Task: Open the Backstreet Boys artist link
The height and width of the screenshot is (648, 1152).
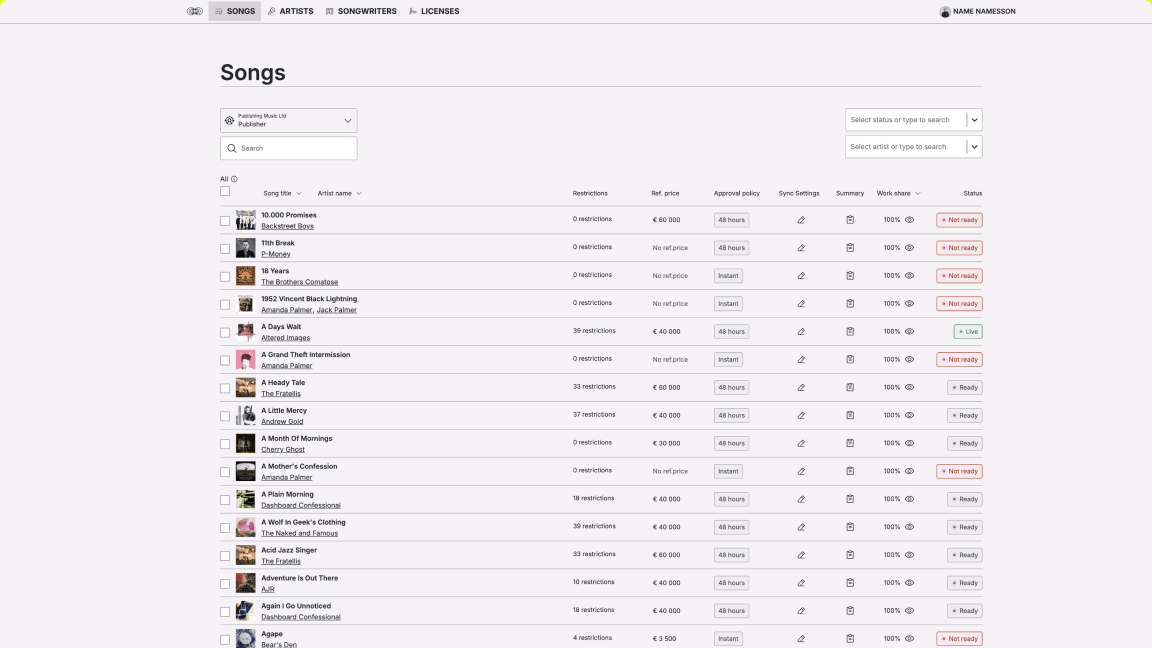Action: 287,226
